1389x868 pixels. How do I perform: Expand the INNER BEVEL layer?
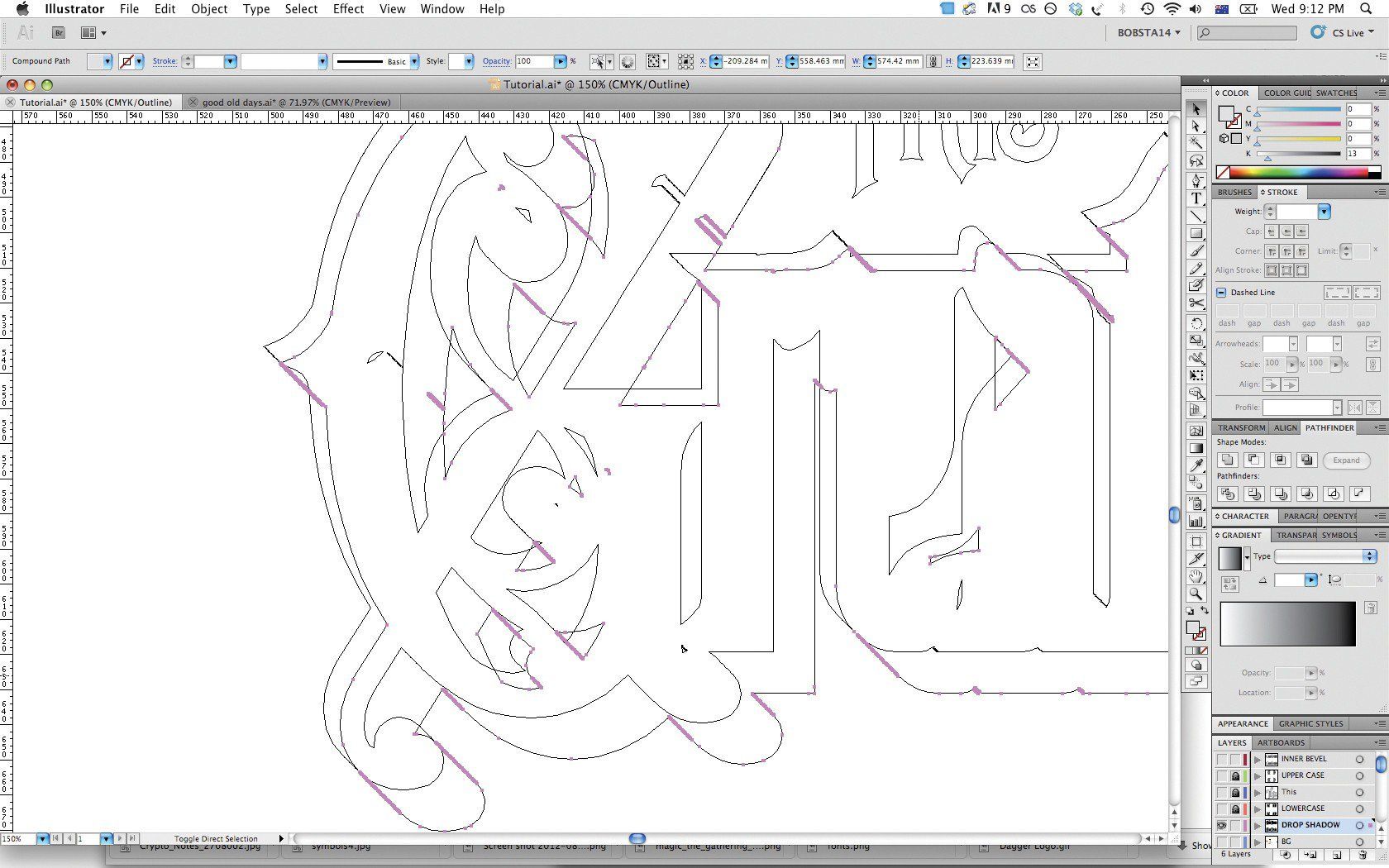(1258, 759)
